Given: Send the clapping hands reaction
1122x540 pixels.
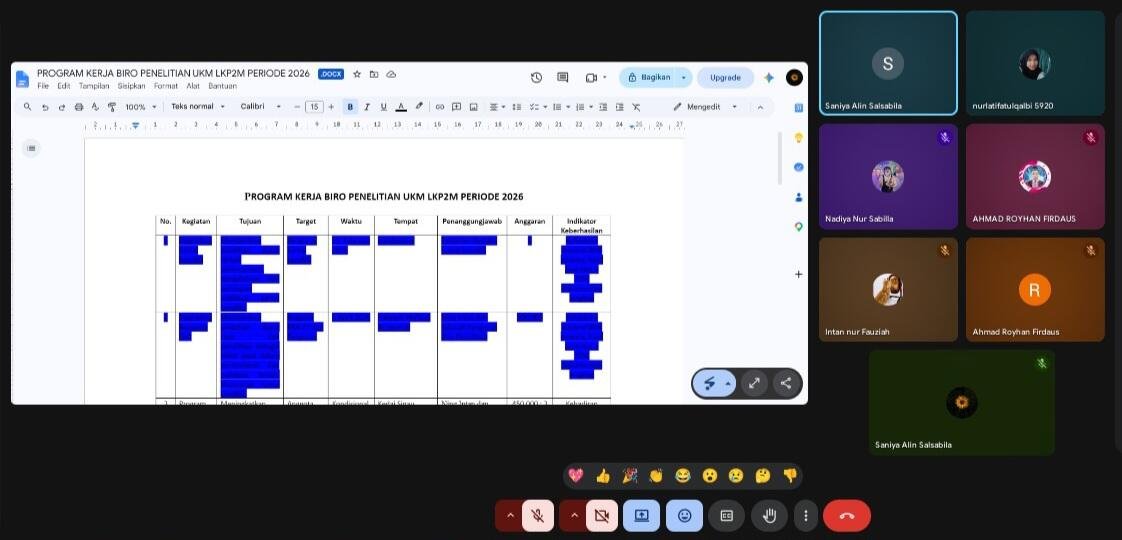Looking at the screenshot, I should click(656, 476).
